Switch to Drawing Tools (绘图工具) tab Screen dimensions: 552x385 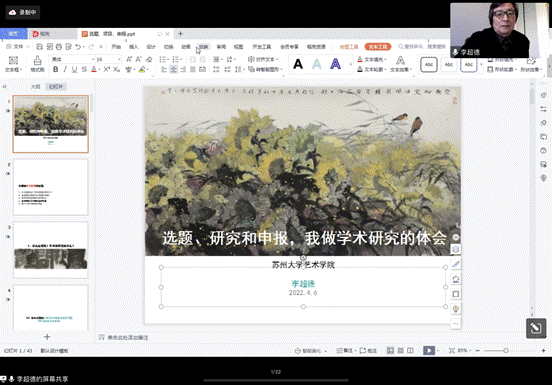349,46
